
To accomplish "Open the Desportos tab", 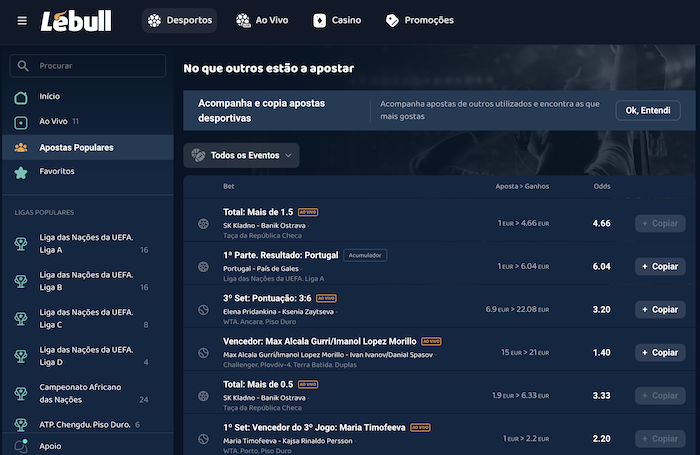I will click(x=179, y=21).
